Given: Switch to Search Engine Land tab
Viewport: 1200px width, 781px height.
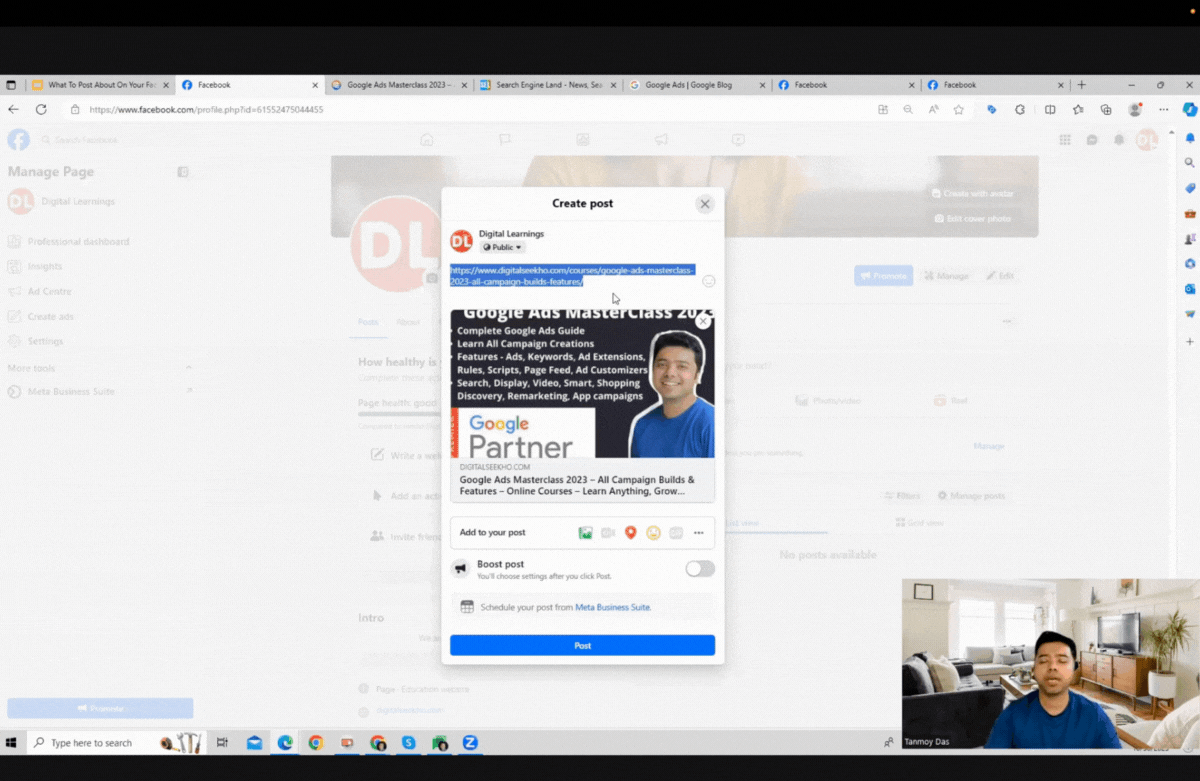Looking at the screenshot, I should click(547, 85).
